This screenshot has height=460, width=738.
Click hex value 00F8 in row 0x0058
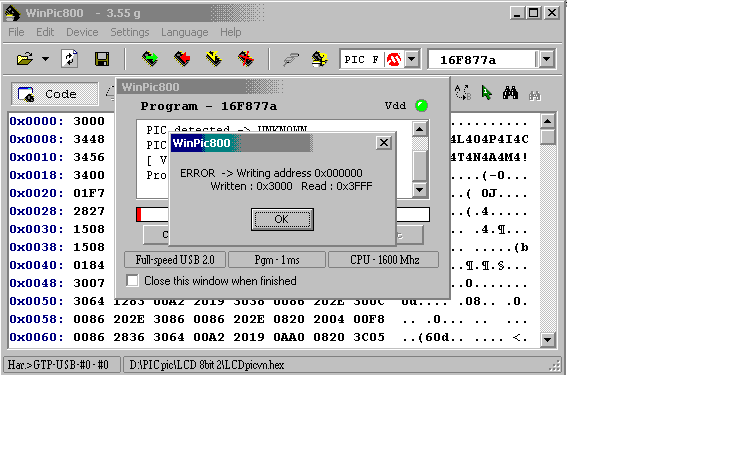(369, 319)
